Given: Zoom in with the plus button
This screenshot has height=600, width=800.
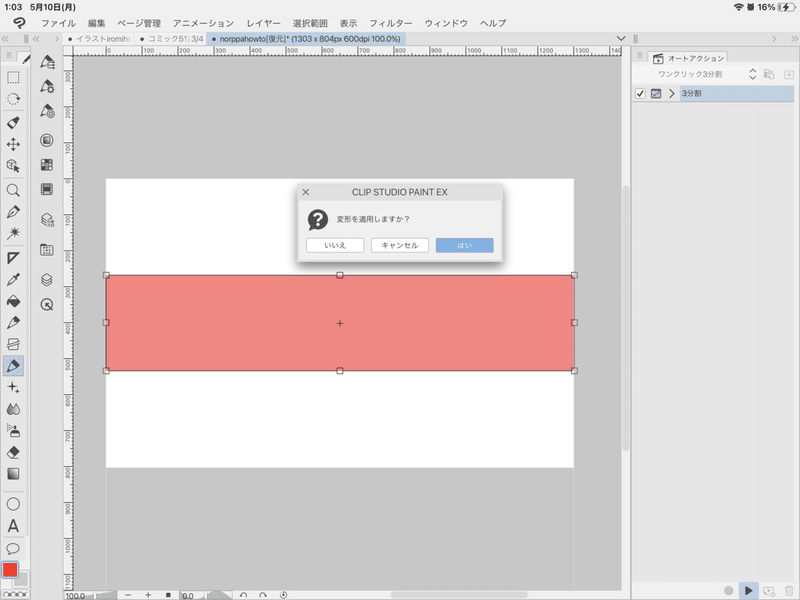Looking at the screenshot, I should [148, 595].
